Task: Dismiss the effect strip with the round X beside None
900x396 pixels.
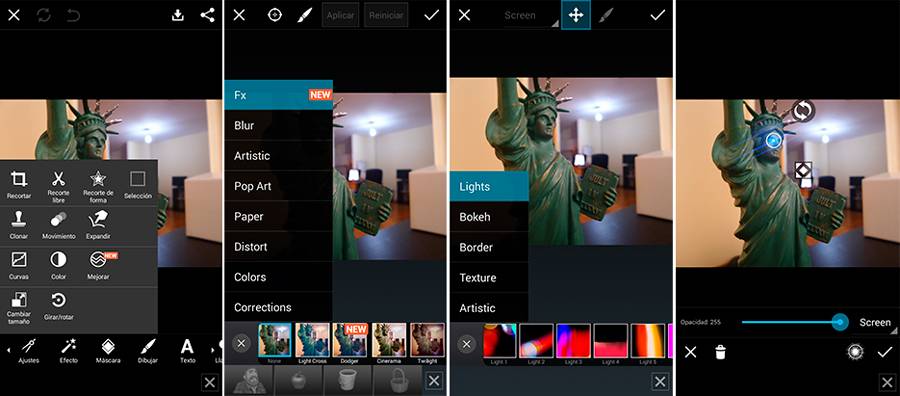Action: (241, 344)
